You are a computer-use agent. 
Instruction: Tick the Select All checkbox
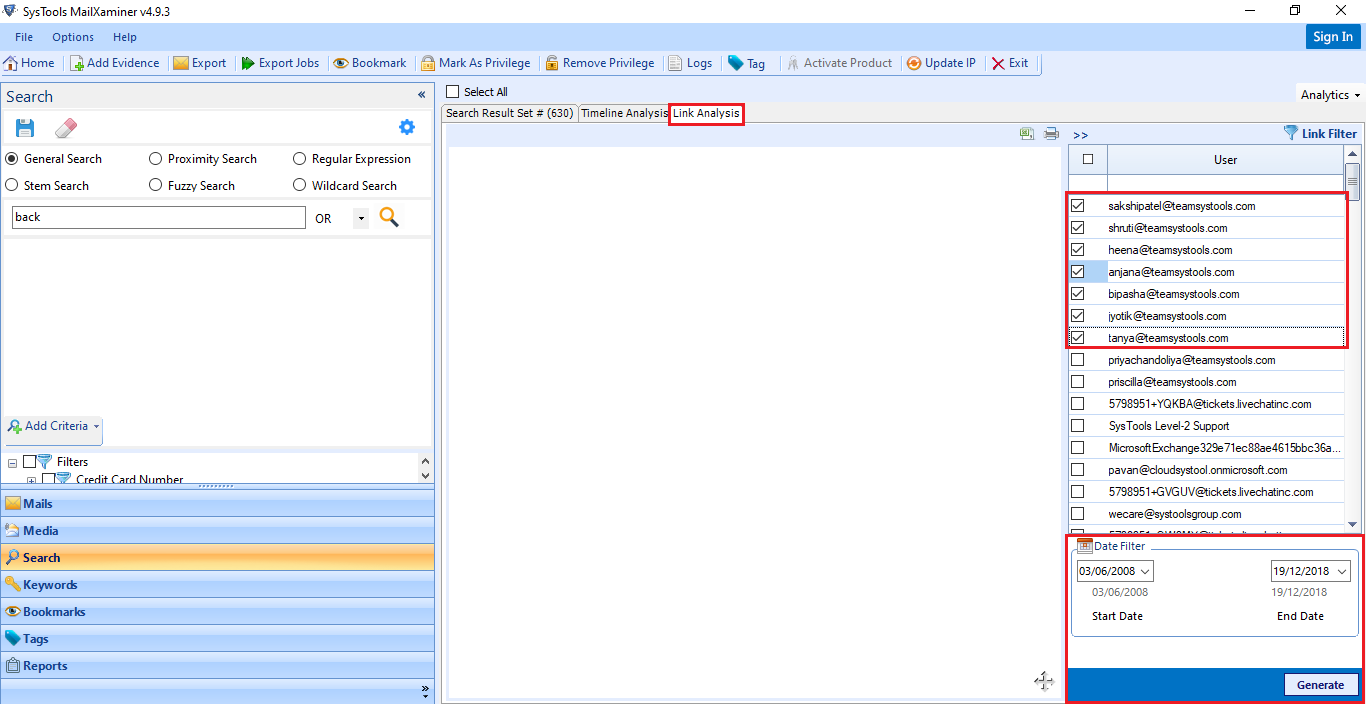tap(453, 92)
